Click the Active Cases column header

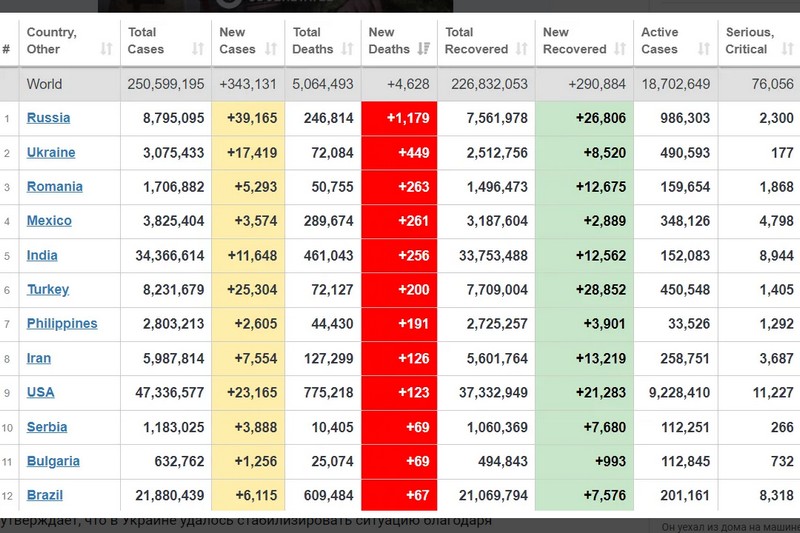coord(676,43)
